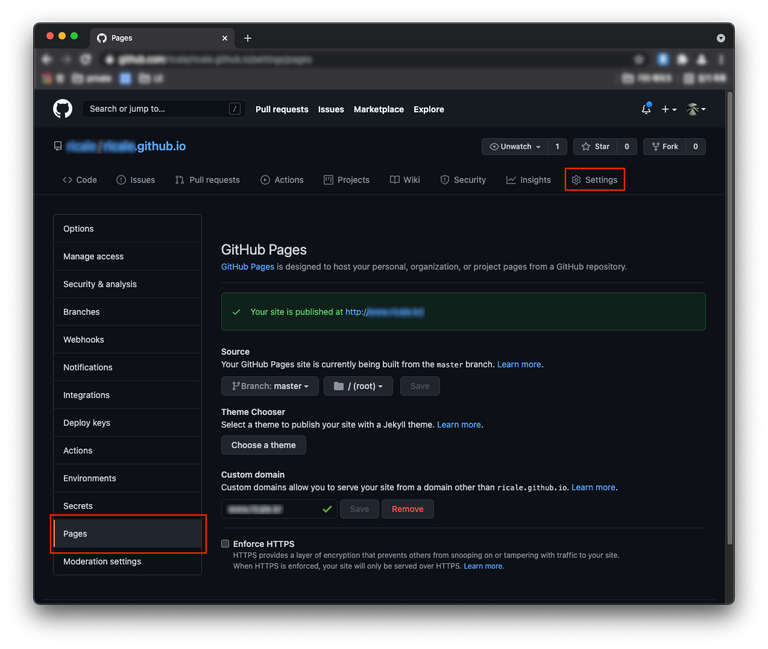Open Learn more link for Theme Chooser
The width and height of the screenshot is (768, 649).
click(459, 425)
